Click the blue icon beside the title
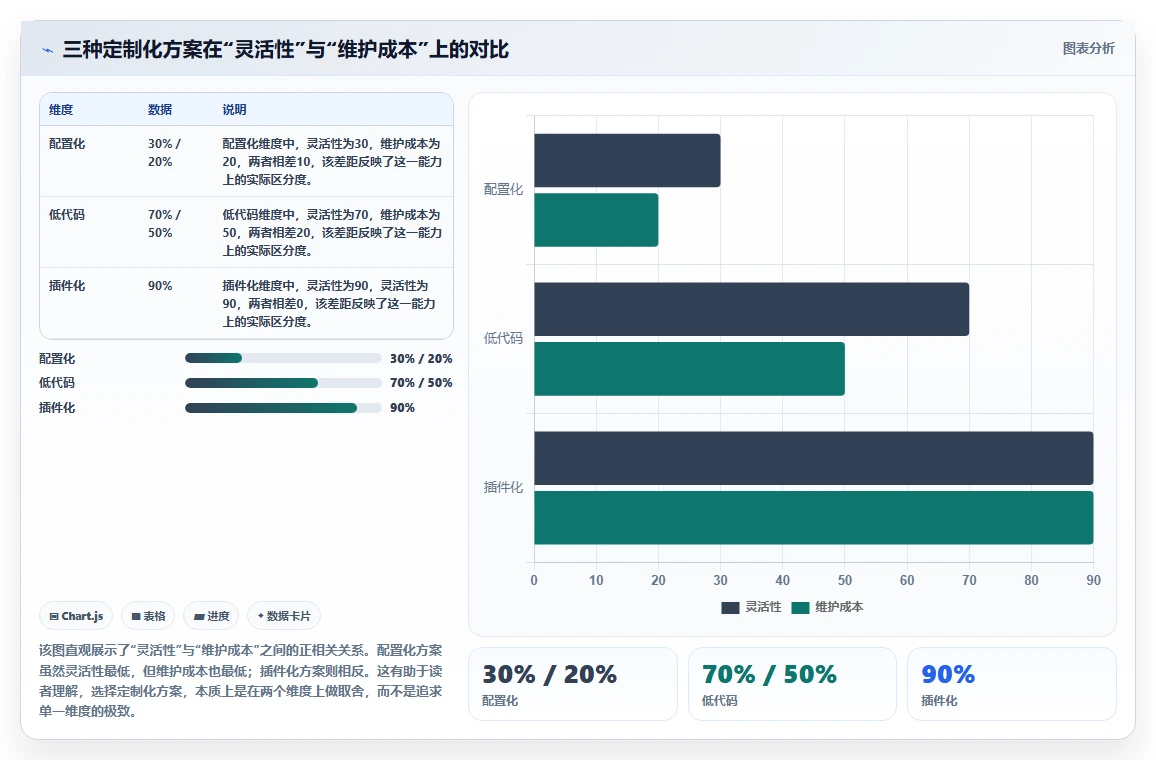 [48, 50]
